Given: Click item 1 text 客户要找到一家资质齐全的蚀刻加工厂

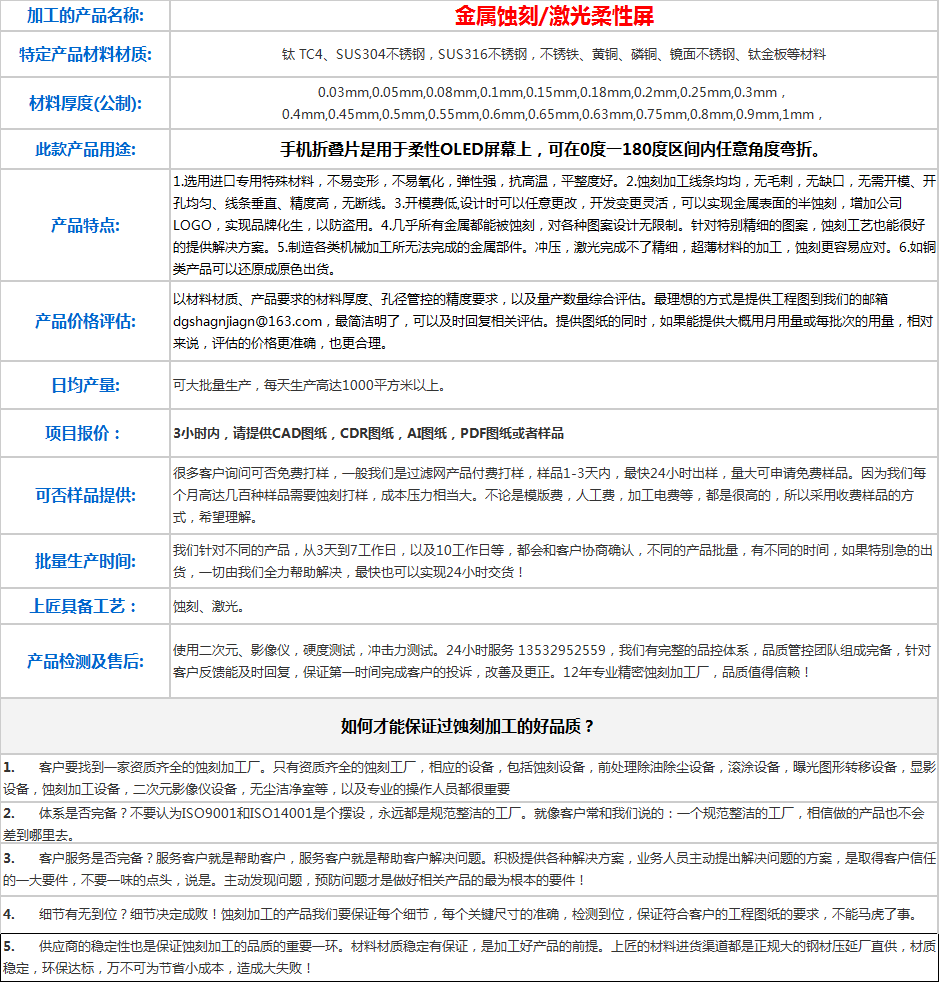Looking at the screenshot, I should pyautogui.click(x=149, y=767).
